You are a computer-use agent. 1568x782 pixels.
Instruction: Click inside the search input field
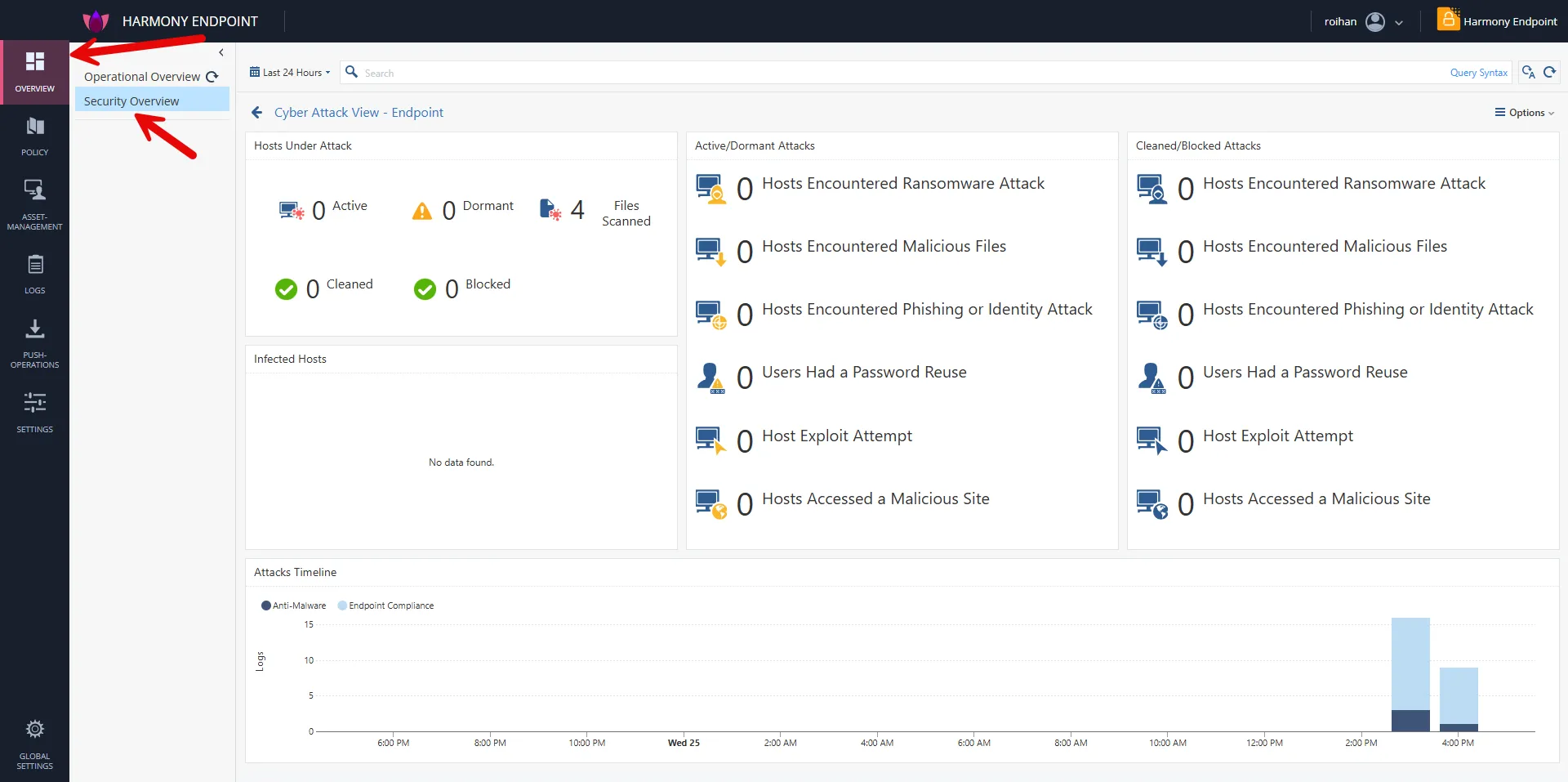[572, 72]
